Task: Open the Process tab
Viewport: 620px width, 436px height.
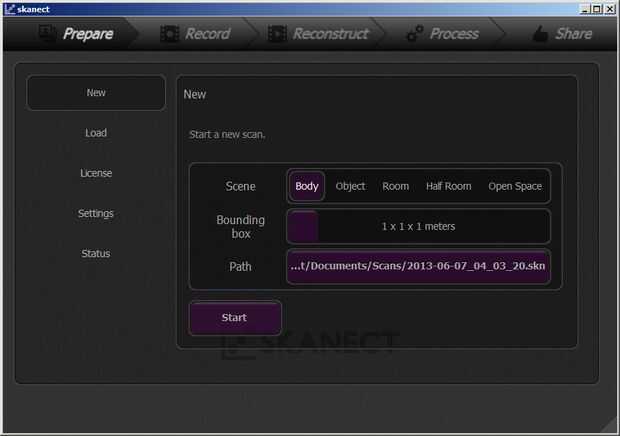Action: click(443, 34)
